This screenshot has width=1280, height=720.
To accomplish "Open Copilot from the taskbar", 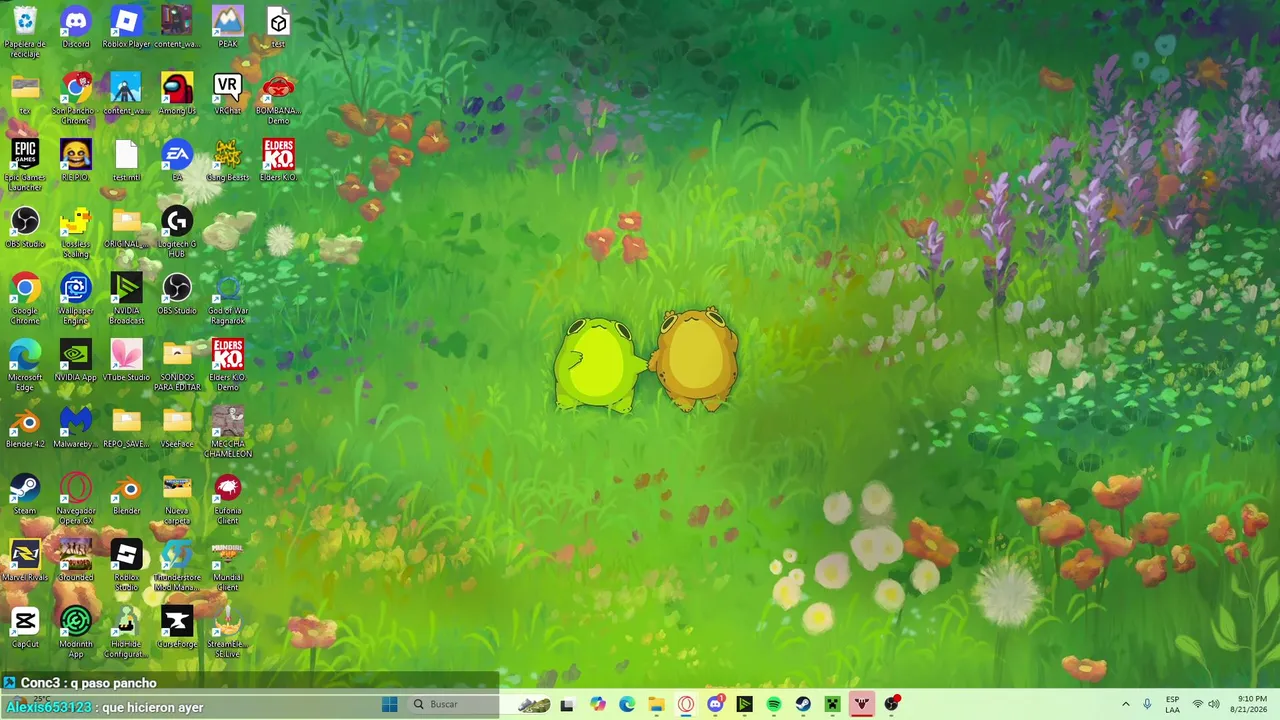I will [598, 704].
